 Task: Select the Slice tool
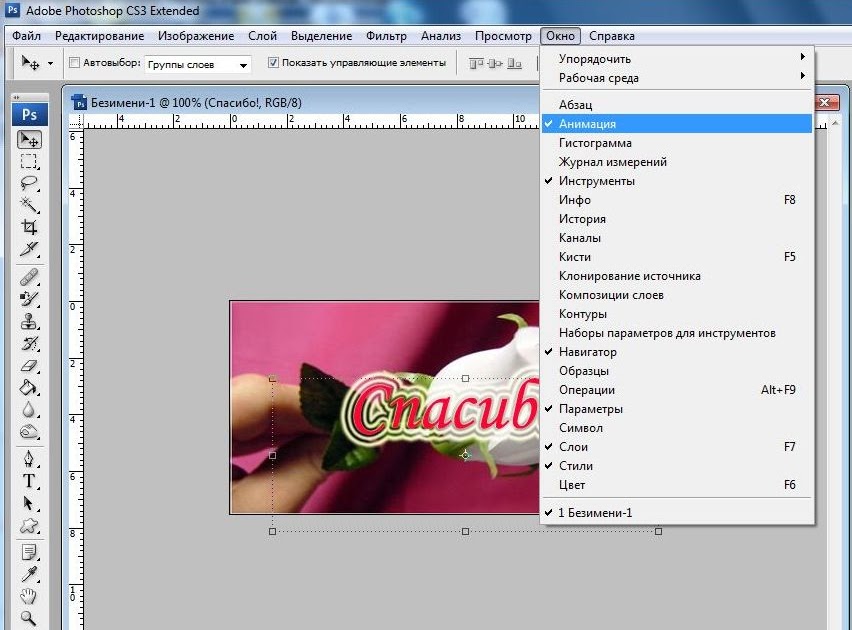(29, 249)
